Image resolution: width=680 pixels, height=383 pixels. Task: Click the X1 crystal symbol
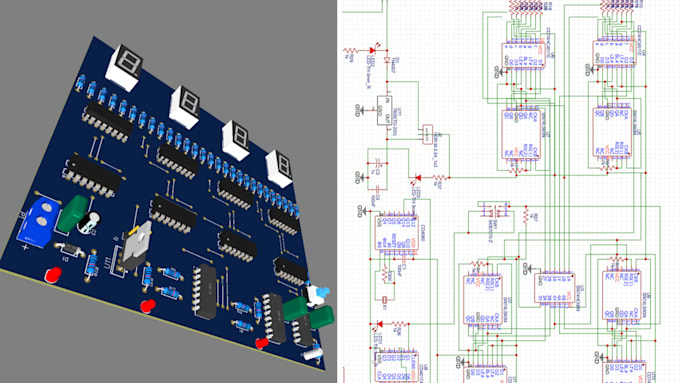(x=385, y=300)
